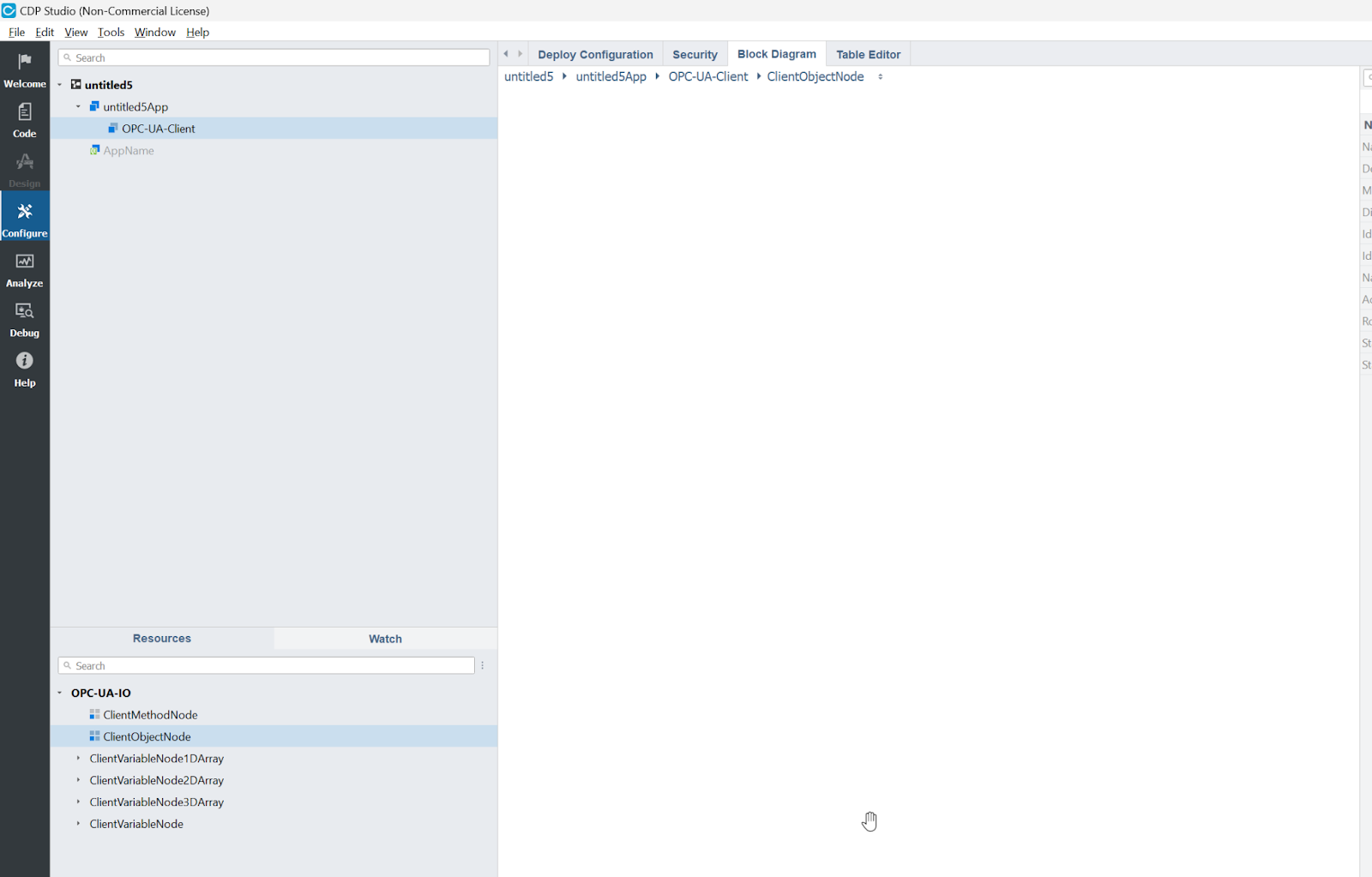Click the untitled5App application icon
The width and height of the screenshot is (1372, 877).
click(x=94, y=106)
